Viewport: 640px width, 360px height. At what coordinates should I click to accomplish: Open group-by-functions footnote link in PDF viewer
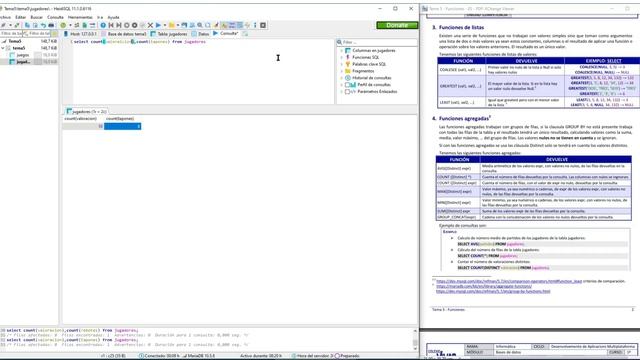(x=493, y=291)
